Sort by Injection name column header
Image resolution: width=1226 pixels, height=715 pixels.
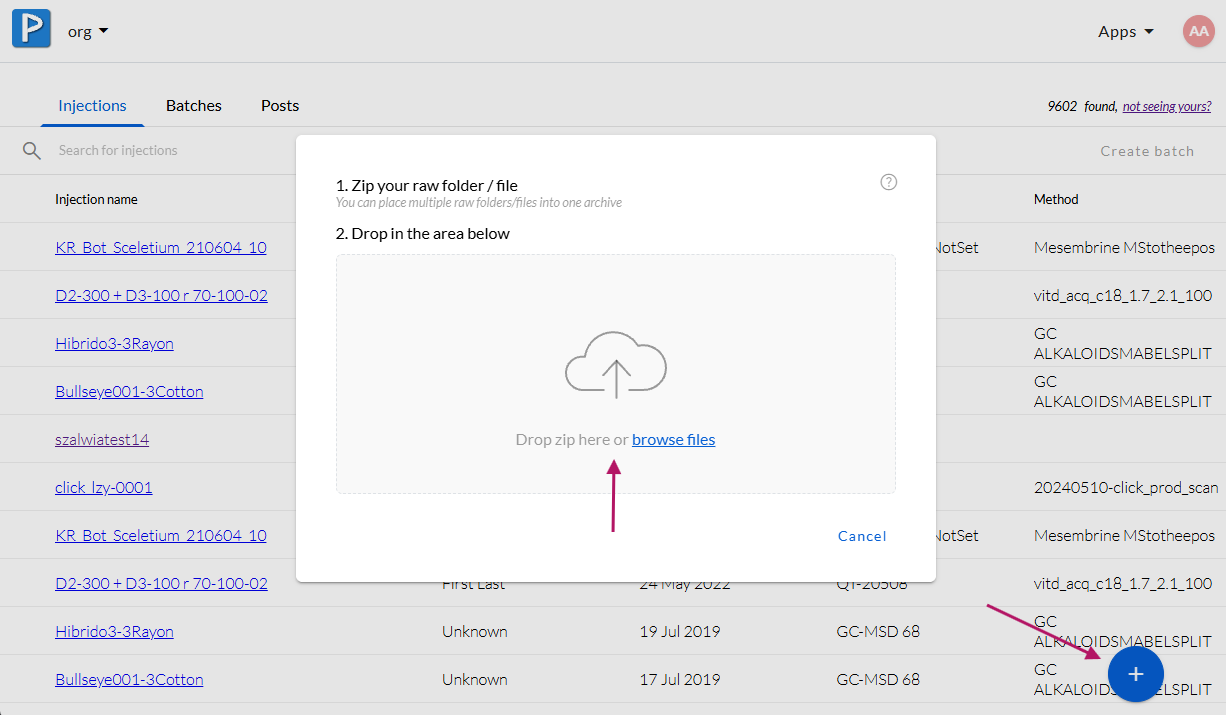point(96,199)
